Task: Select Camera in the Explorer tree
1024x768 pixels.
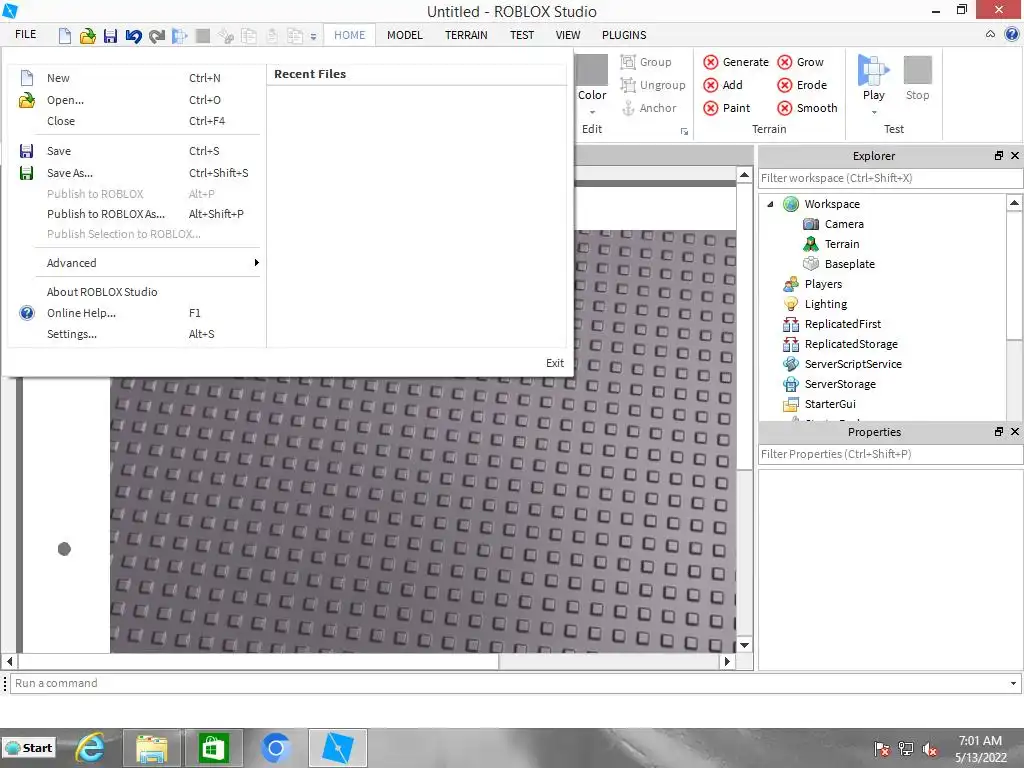Action: 833,224
